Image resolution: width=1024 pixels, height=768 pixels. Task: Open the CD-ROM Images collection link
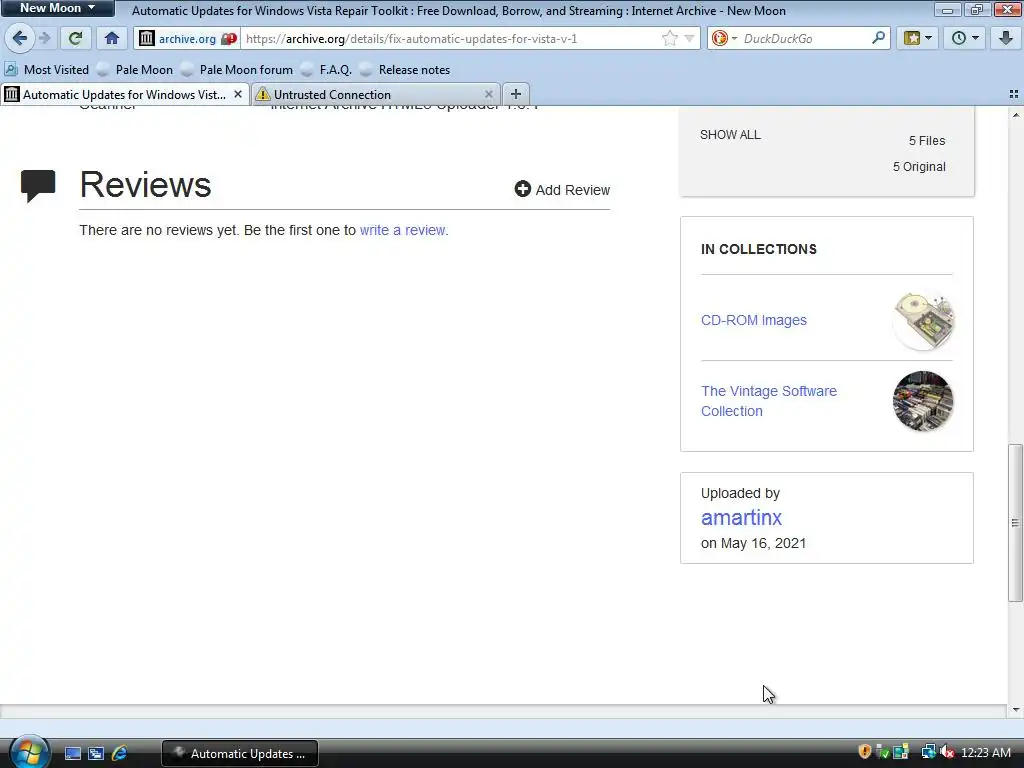[x=754, y=320]
